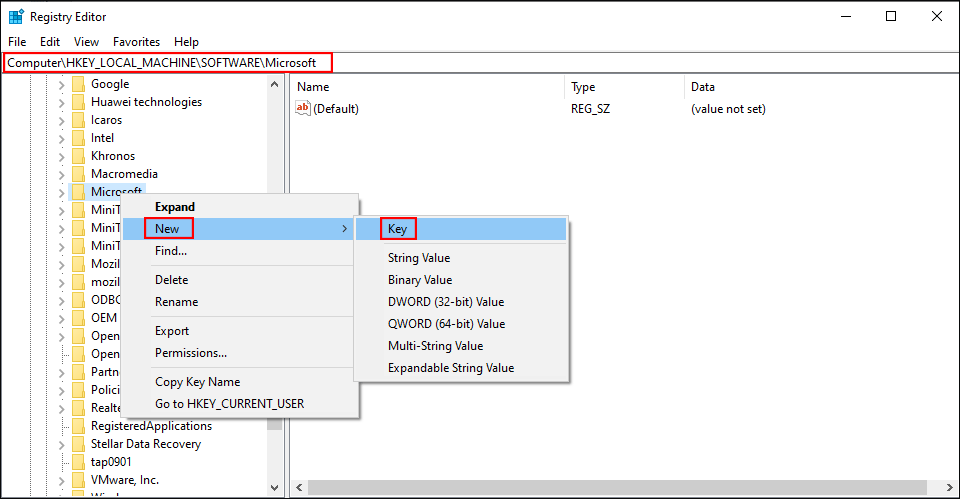Select Binary Value in the submenu
The width and height of the screenshot is (960, 499).
[461, 280]
